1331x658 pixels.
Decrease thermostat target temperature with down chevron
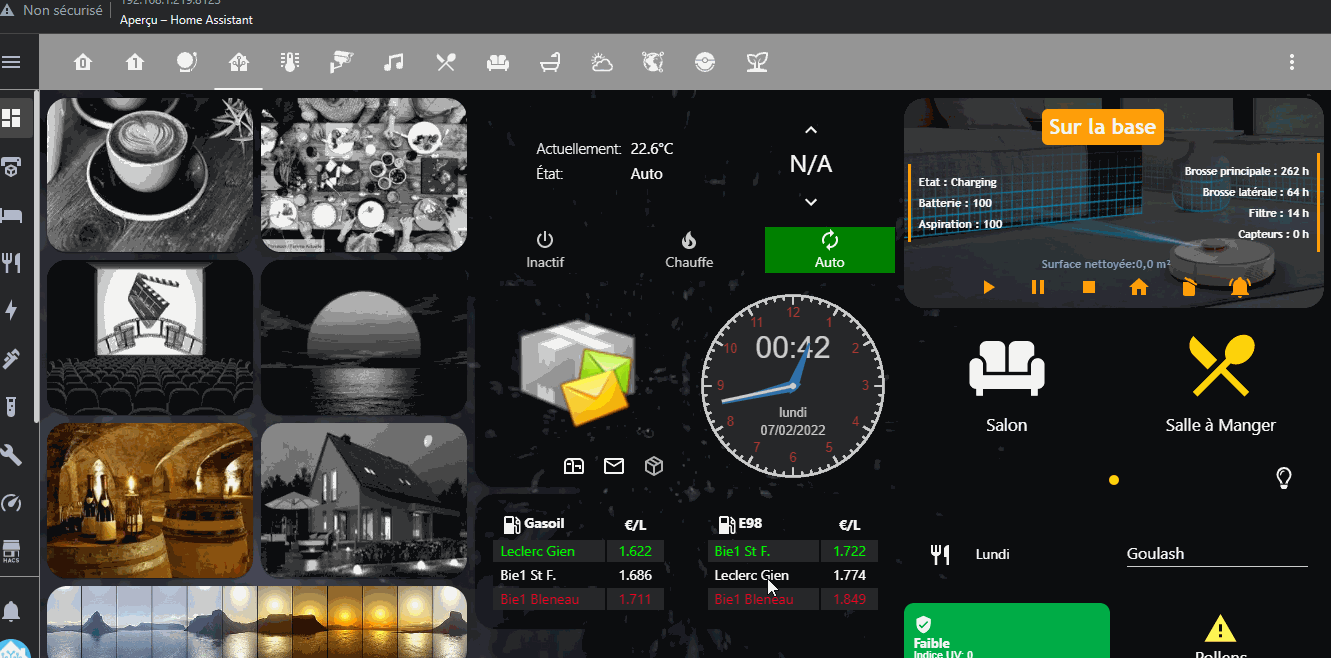coord(811,202)
